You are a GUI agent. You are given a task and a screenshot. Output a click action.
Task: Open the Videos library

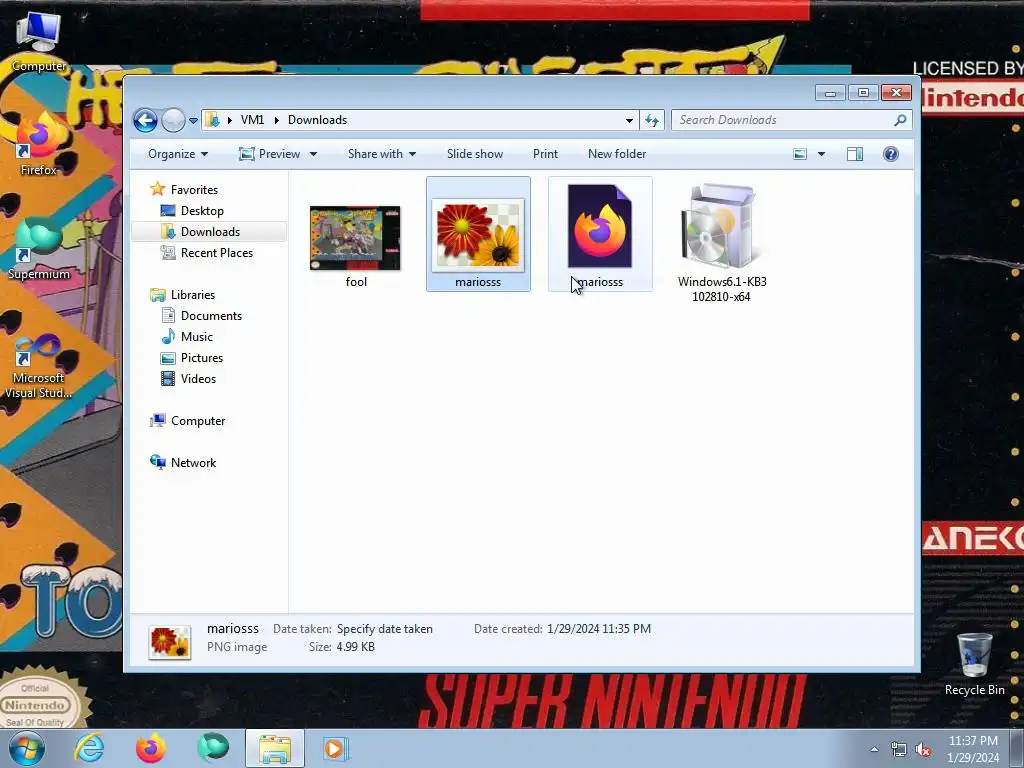coord(198,379)
